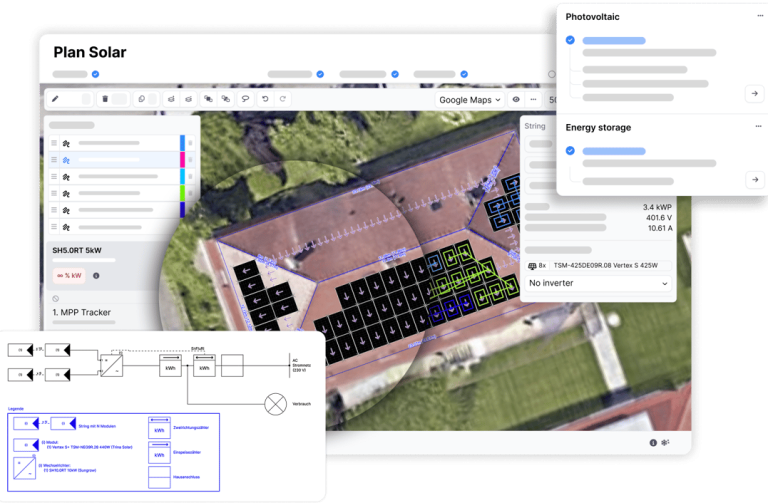This screenshot has height=503, width=768.
Task: Click the info icon beside kW badge
Action: (x=96, y=275)
